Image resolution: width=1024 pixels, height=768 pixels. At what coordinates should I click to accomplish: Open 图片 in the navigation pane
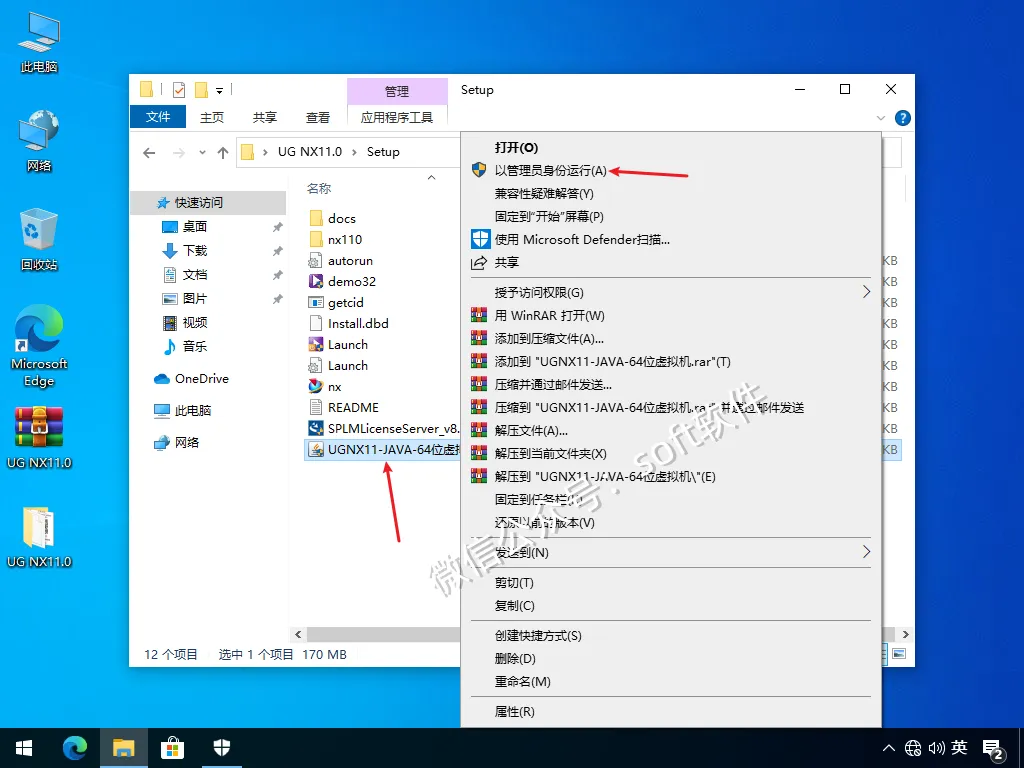coord(195,298)
